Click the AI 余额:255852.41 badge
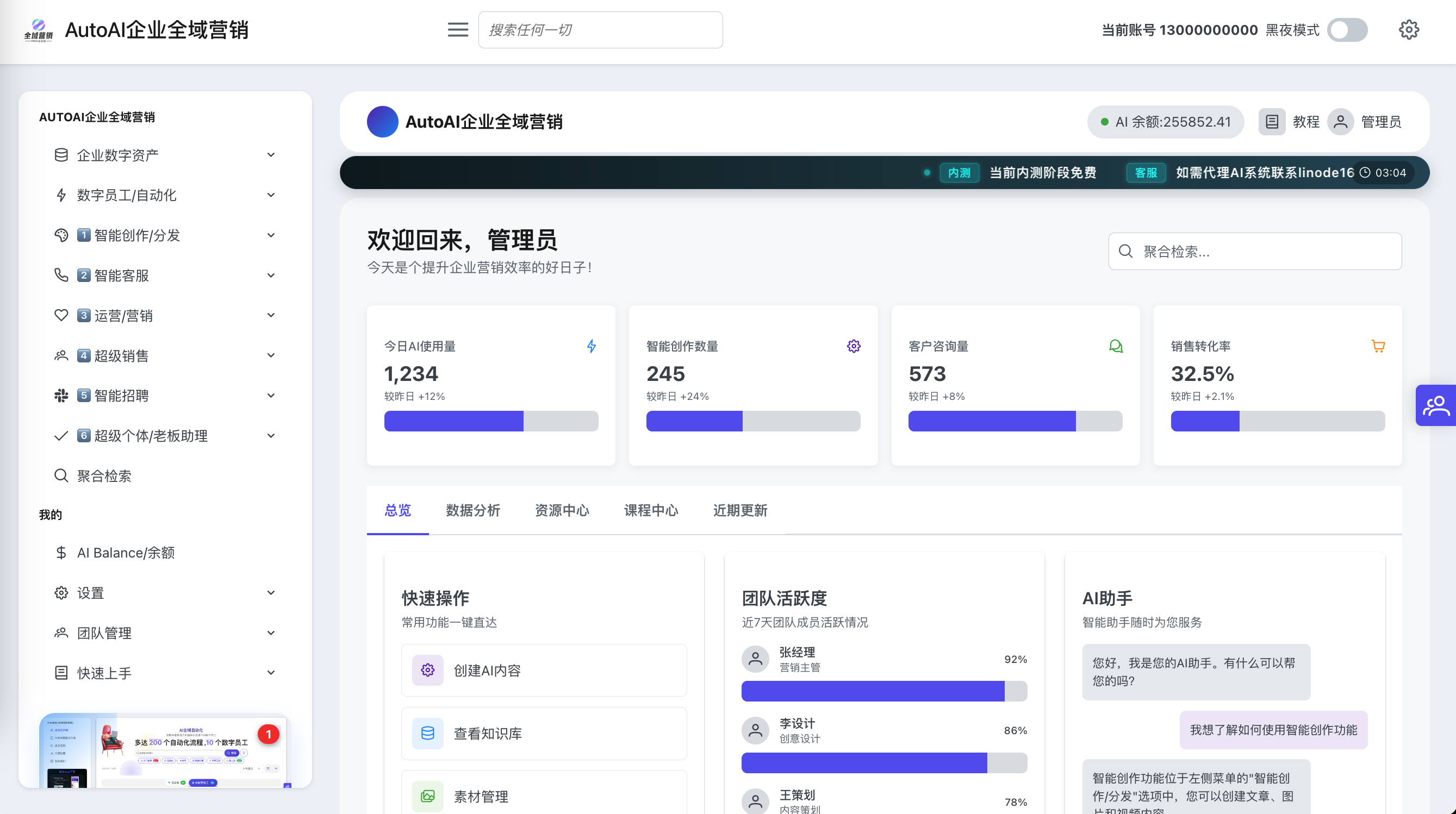 (1166, 122)
